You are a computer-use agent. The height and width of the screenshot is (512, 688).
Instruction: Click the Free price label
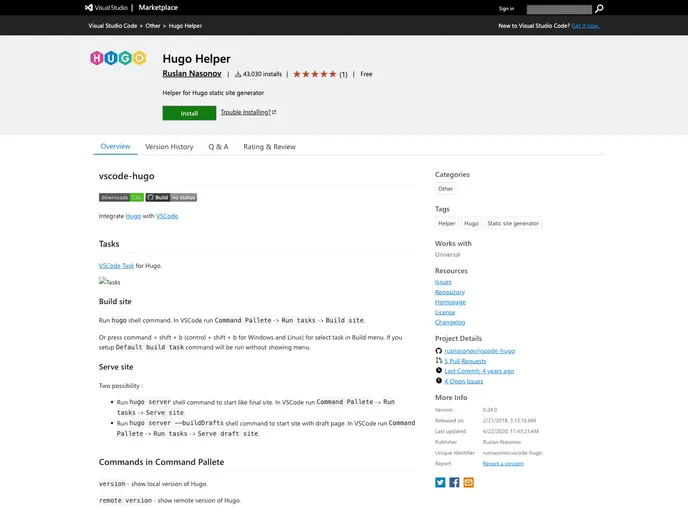[x=366, y=74]
